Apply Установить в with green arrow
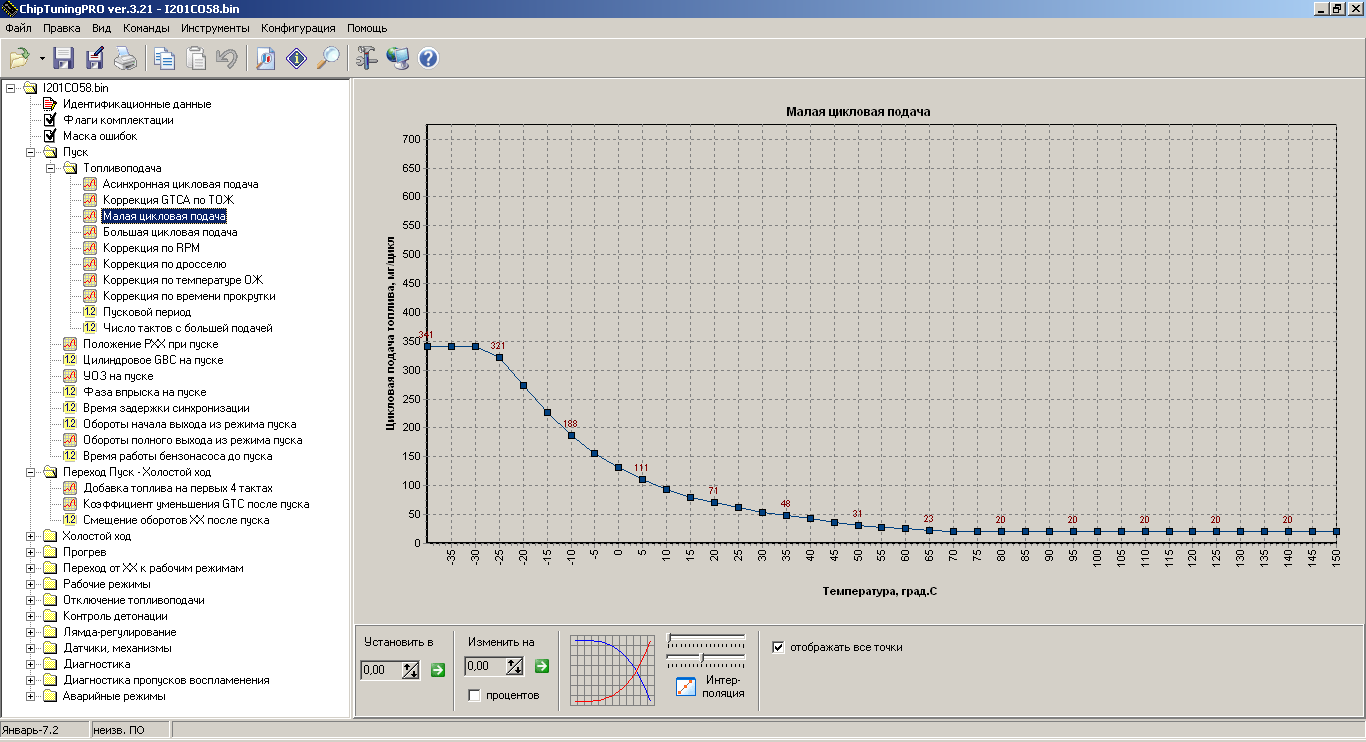 (x=438, y=669)
